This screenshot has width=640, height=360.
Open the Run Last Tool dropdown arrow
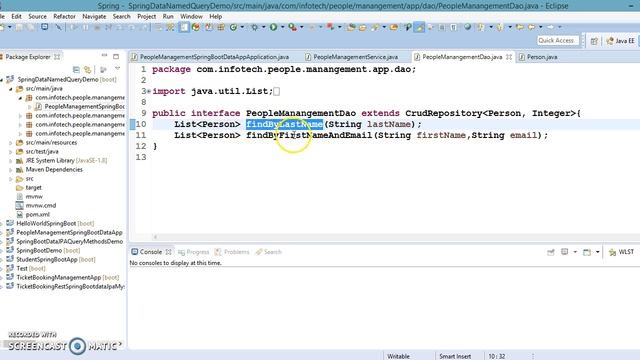pyautogui.click(x=302, y=27)
